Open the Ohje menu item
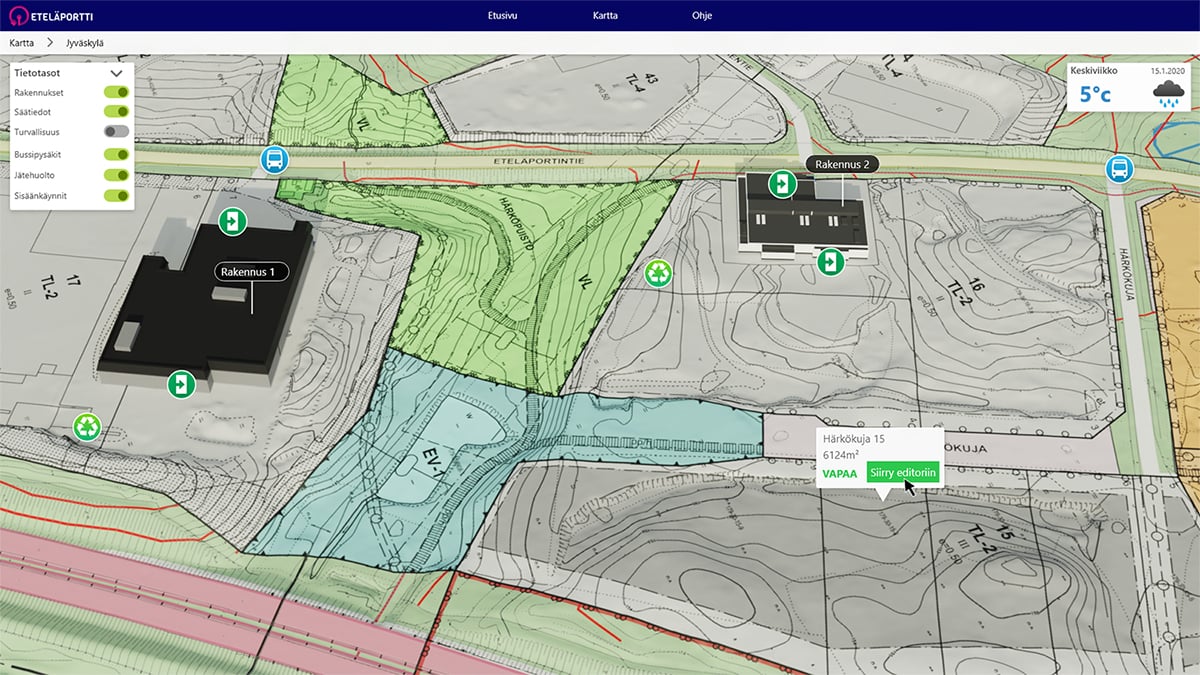The width and height of the screenshot is (1200, 675). [x=702, y=16]
